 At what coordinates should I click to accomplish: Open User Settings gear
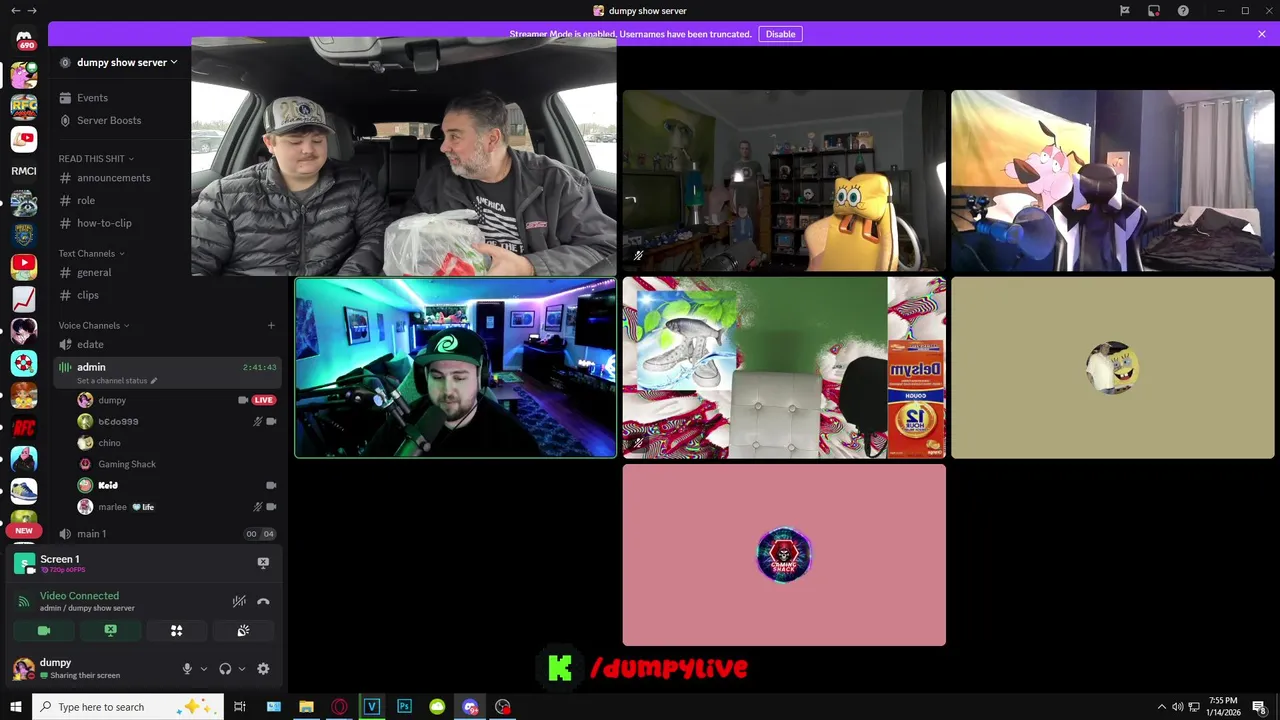tap(263, 669)
